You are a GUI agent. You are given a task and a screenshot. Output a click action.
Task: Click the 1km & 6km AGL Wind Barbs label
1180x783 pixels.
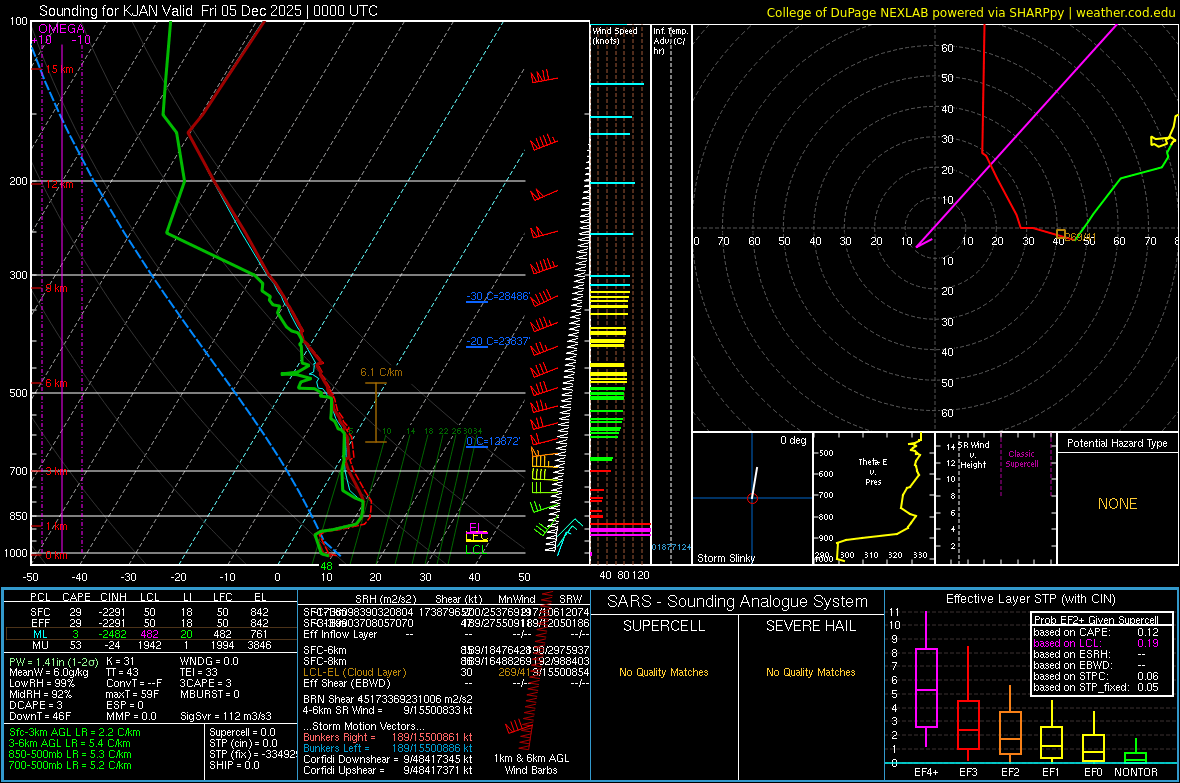click(531, 764)
